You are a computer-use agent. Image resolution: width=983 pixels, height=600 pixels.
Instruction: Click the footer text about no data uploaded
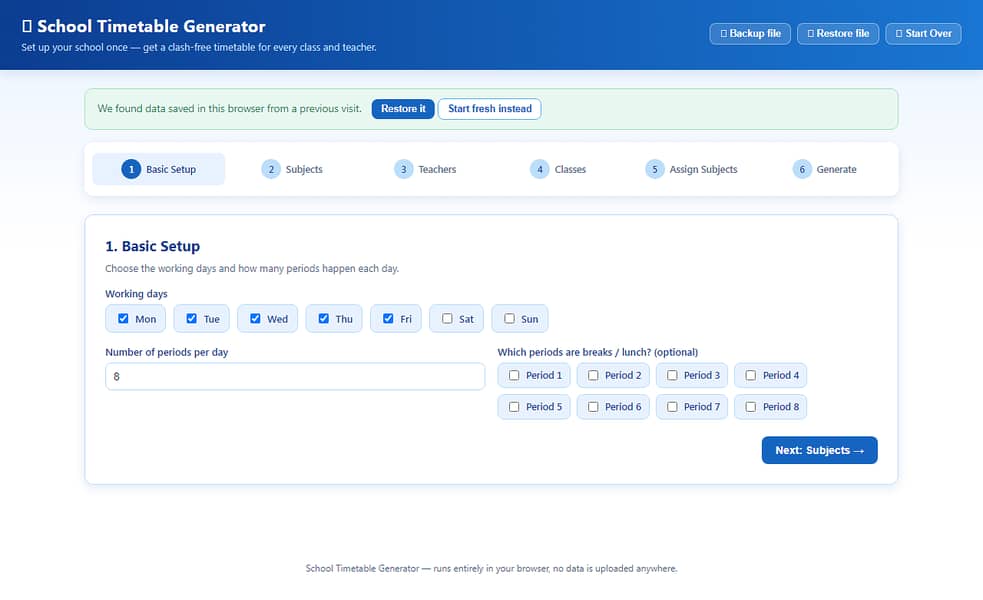[492, 569]
